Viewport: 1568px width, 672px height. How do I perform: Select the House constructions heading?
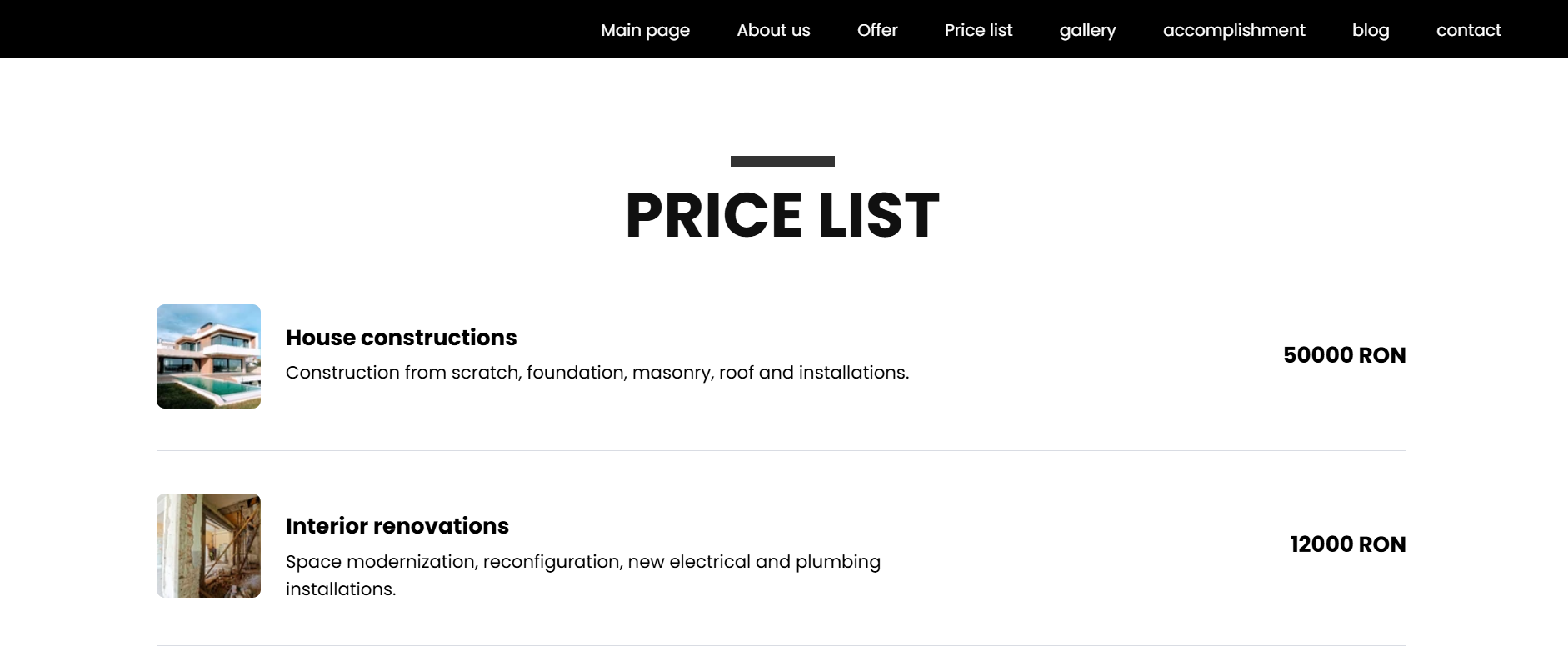point(402,338)
